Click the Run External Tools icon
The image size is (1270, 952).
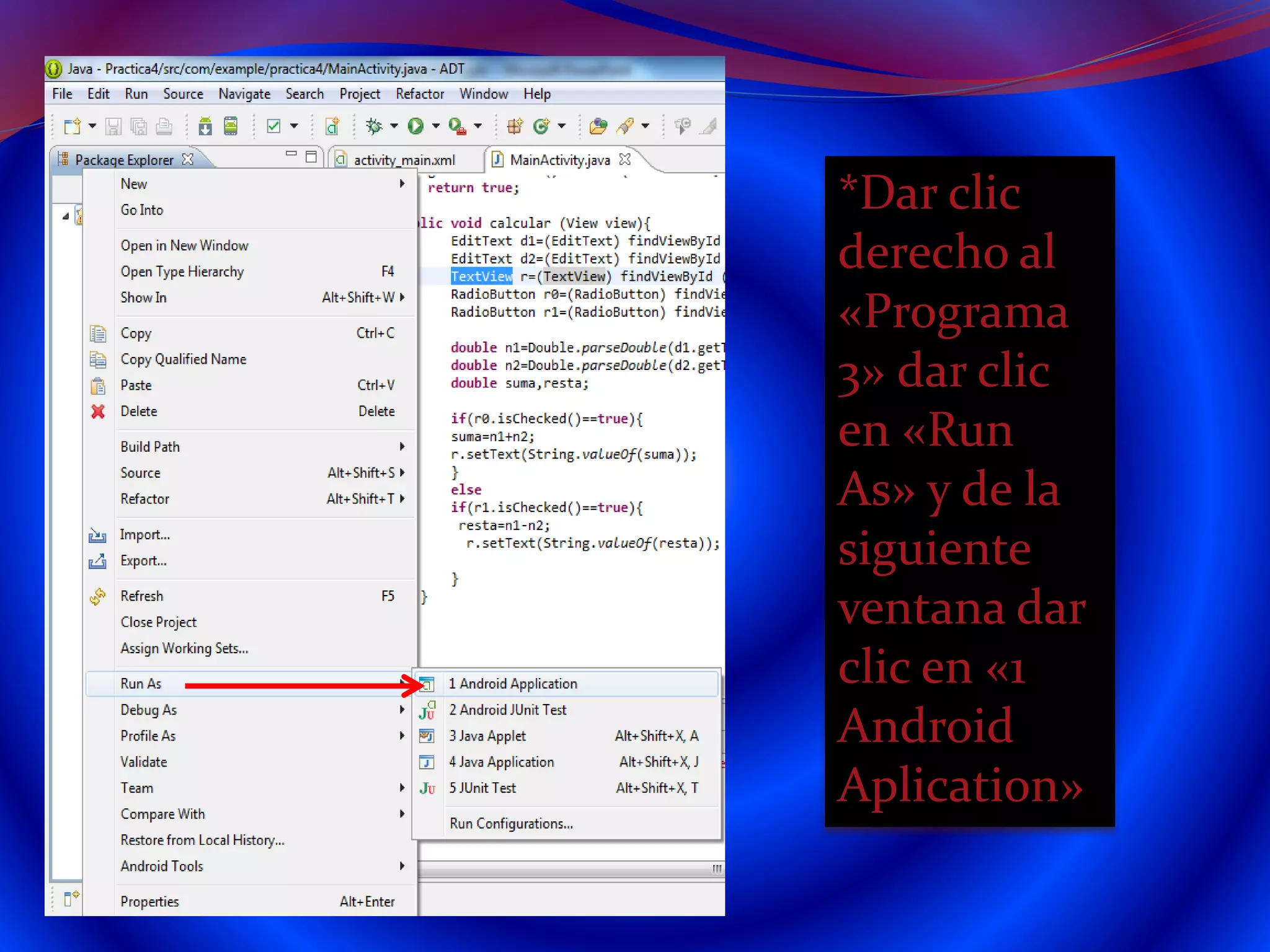tap(457, 126)
